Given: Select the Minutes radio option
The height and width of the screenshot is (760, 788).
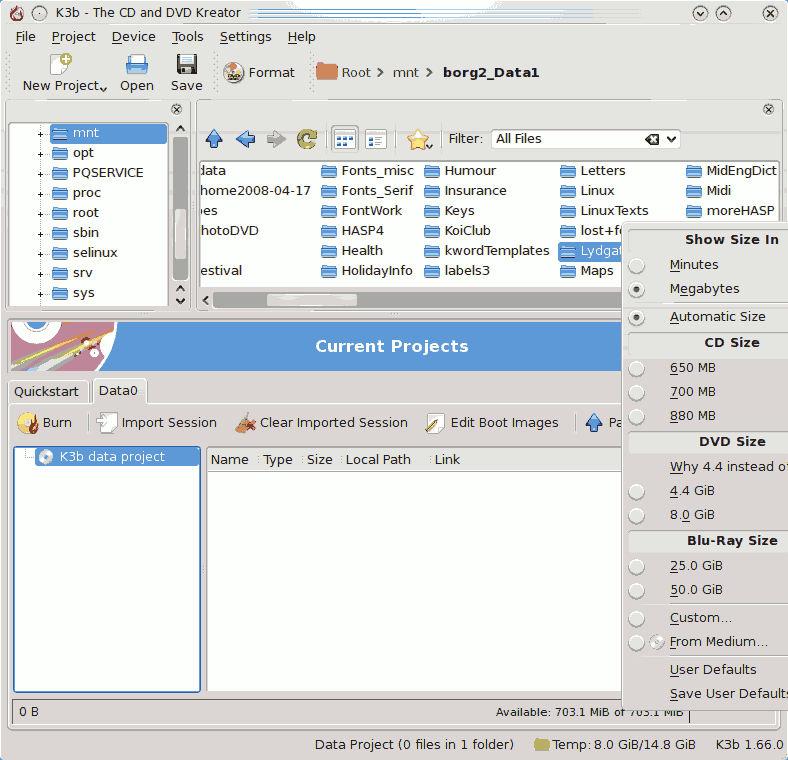Looking at the screenshot, I should (x=637, y=265).
